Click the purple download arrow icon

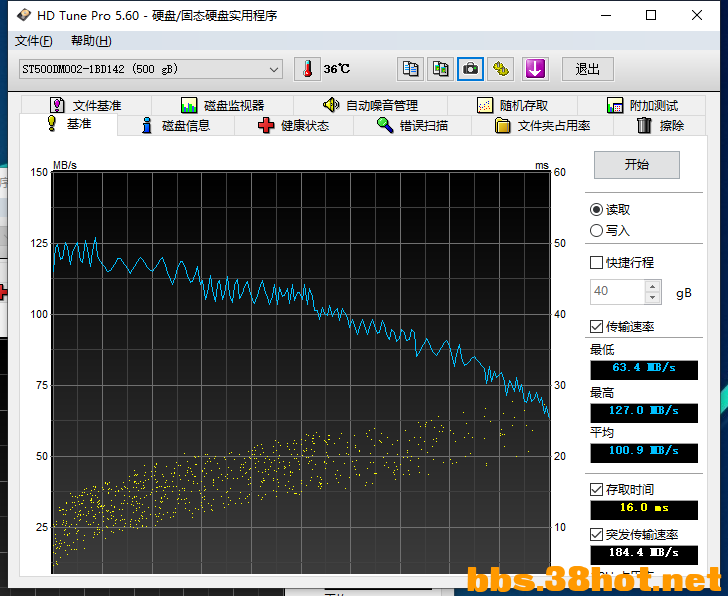pyautogui.click(x=535, y=69)
